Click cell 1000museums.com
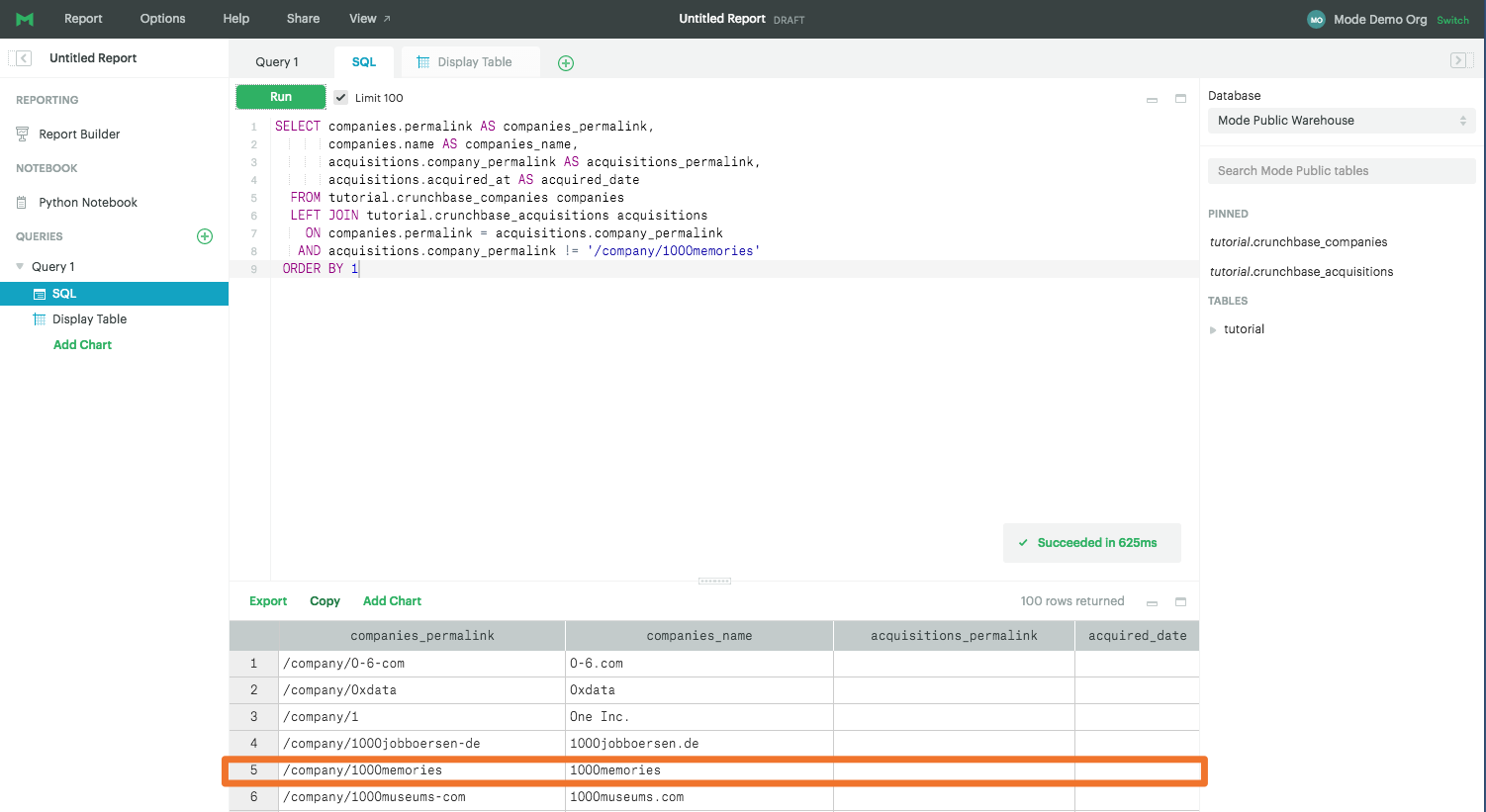1486x812 pixels. coord(699,797)
